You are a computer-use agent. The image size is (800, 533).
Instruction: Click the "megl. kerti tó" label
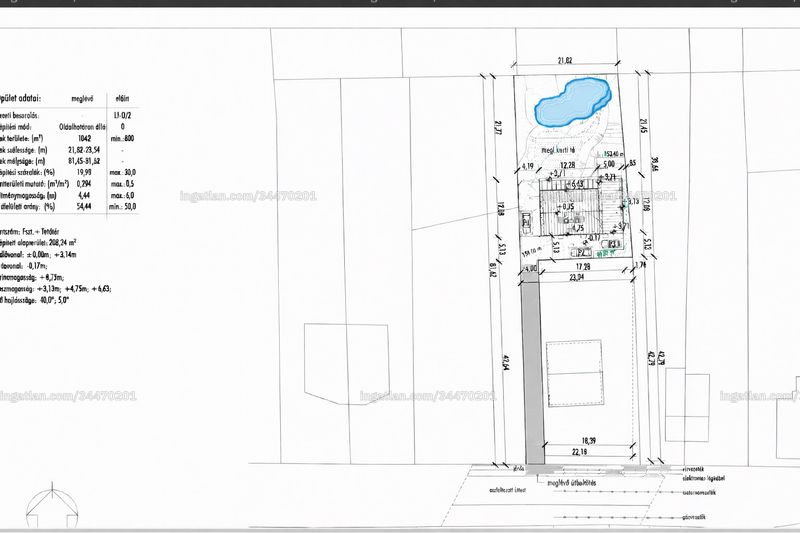click(558, 150)
